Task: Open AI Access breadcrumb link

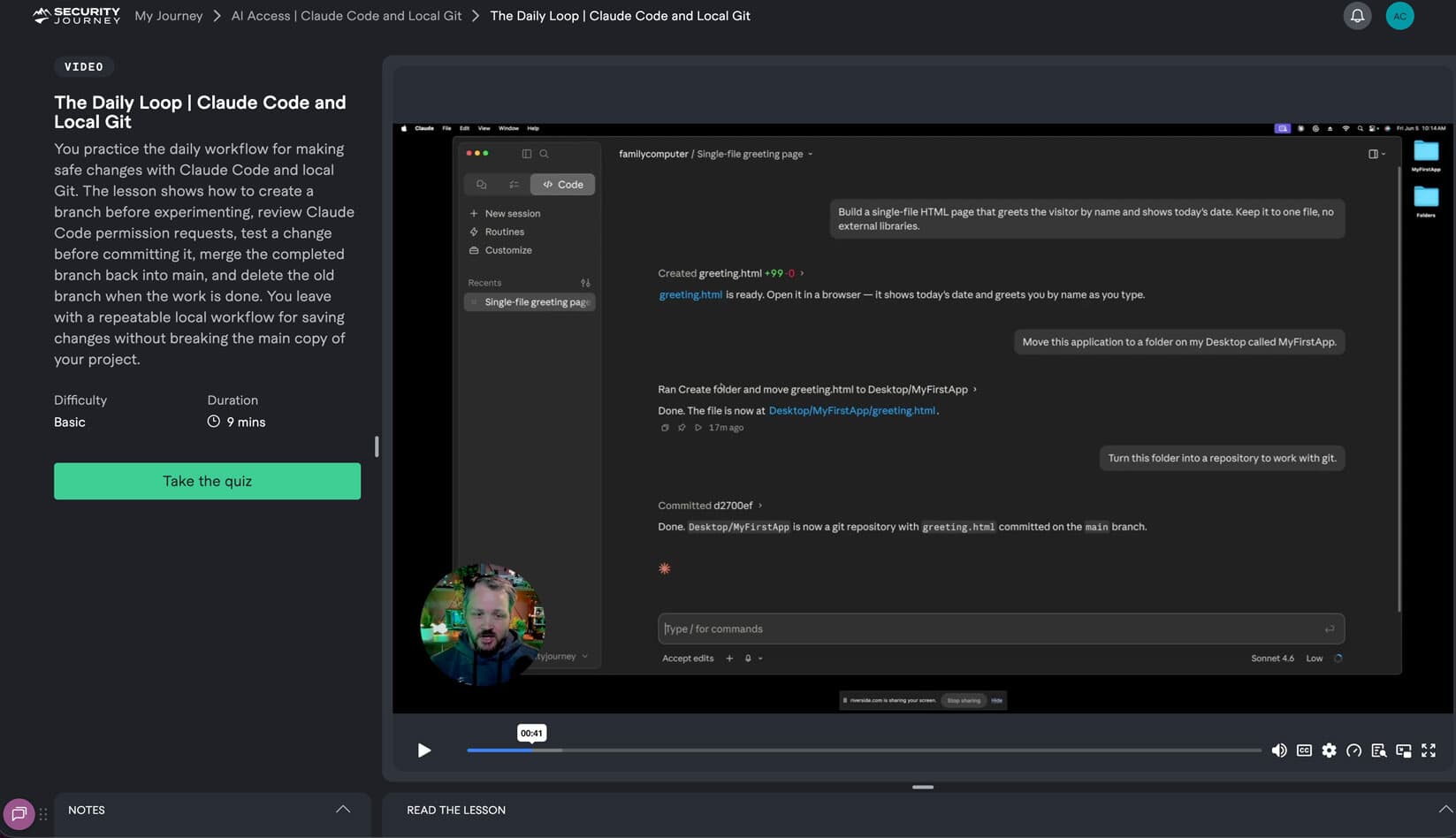Action: (347, 16)
